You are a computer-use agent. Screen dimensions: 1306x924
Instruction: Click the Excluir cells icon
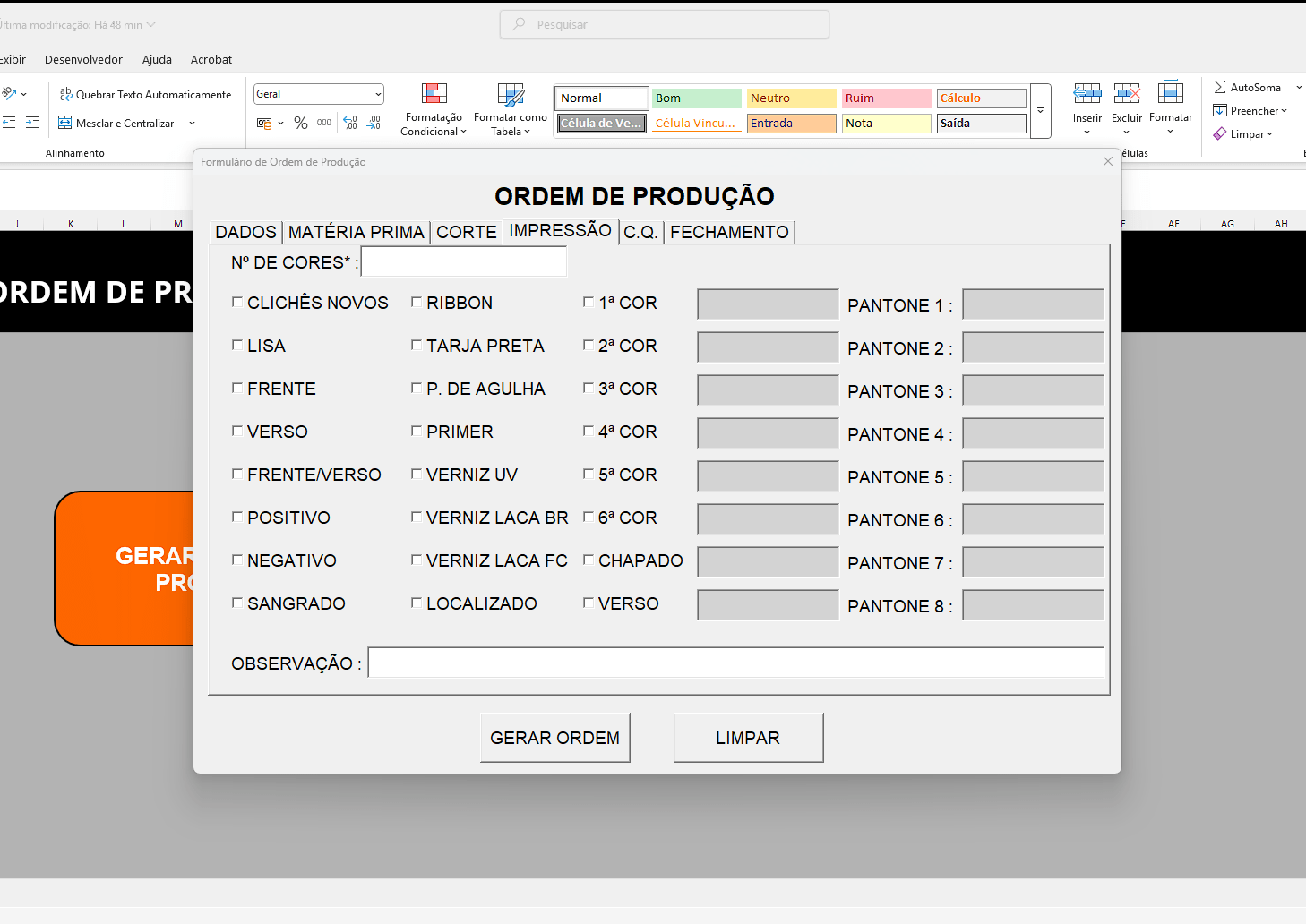click(1127, 93)
